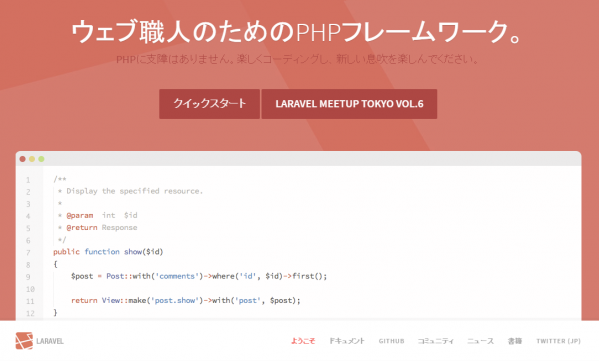Image resolution: width=599 pixels, height=361 pixels.
Task: Click the green dot in code window
Action: (x=41, y=159)
